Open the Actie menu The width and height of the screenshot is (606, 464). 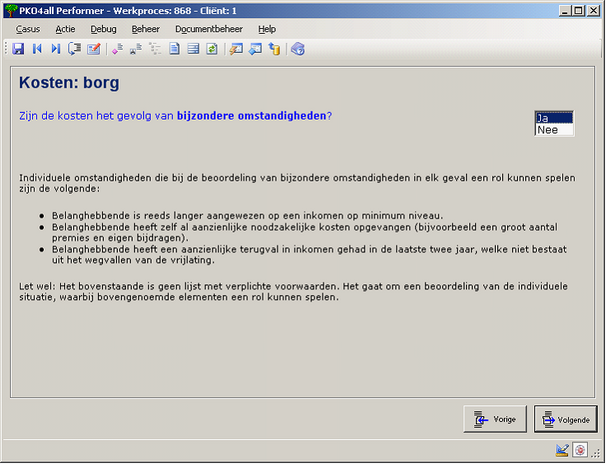click(x=65, y=29)
